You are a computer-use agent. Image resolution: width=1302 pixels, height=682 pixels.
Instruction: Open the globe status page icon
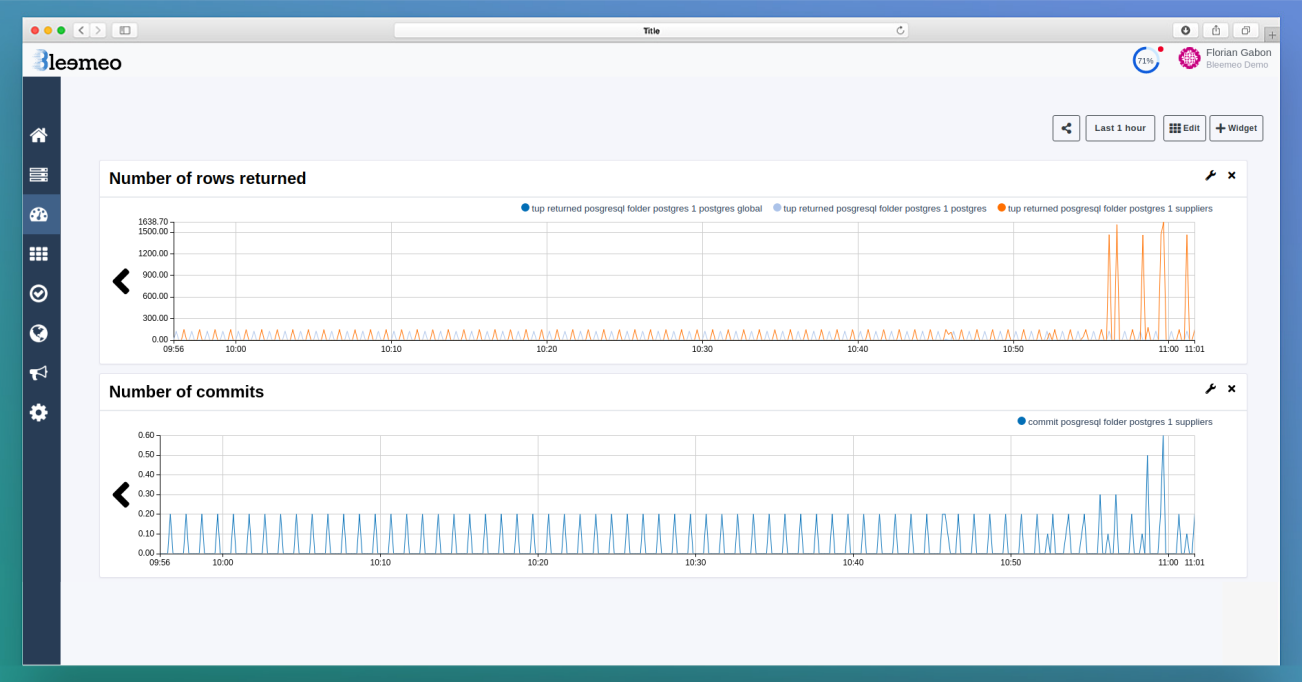pos(39,333)
